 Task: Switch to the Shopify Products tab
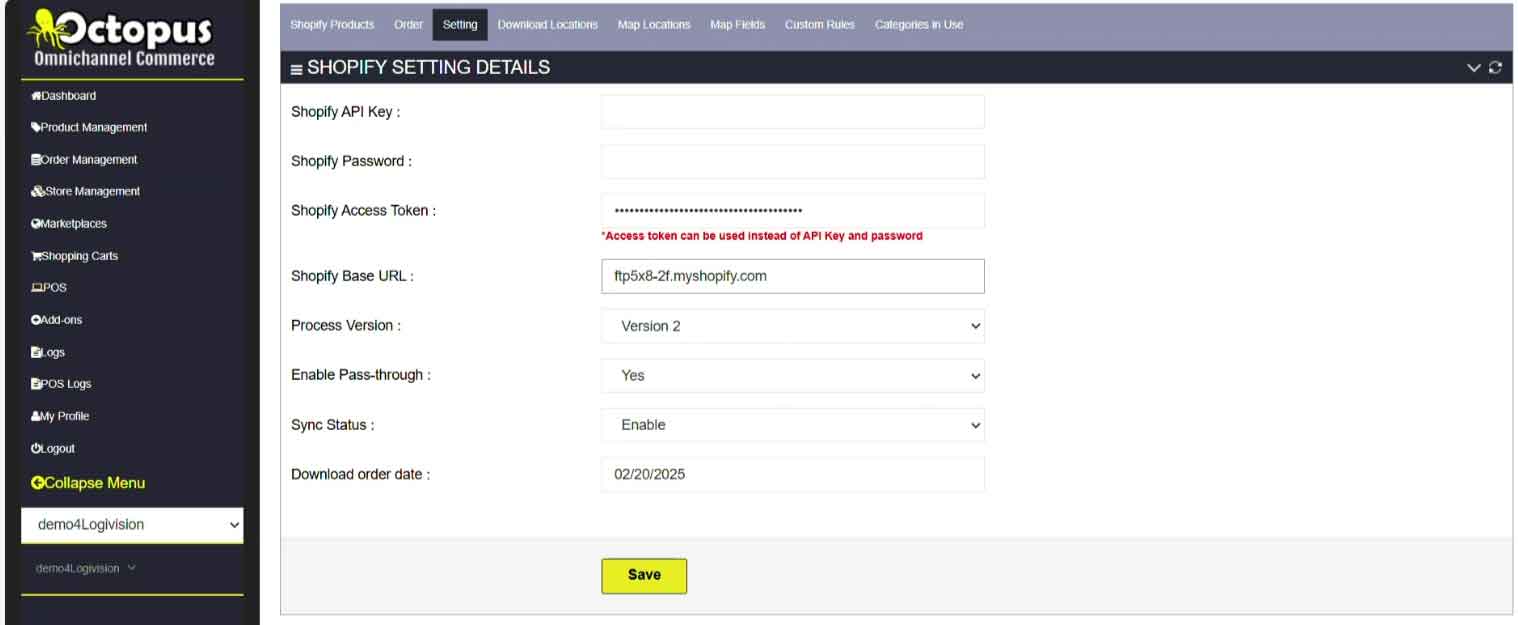[x=332, y=25]
